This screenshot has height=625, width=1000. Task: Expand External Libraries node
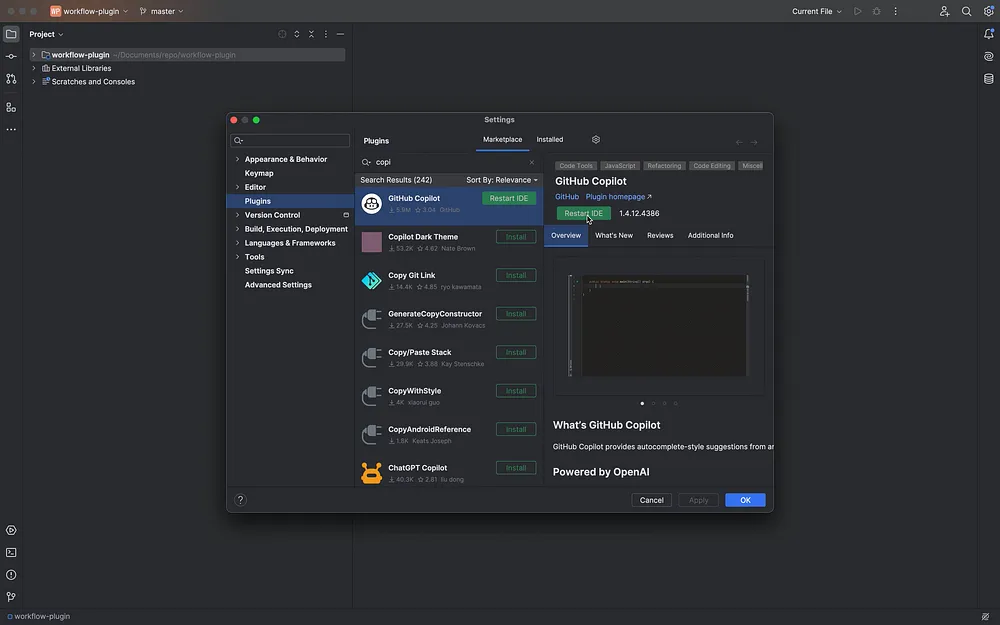pyautogui.click(x=34, y=68)
